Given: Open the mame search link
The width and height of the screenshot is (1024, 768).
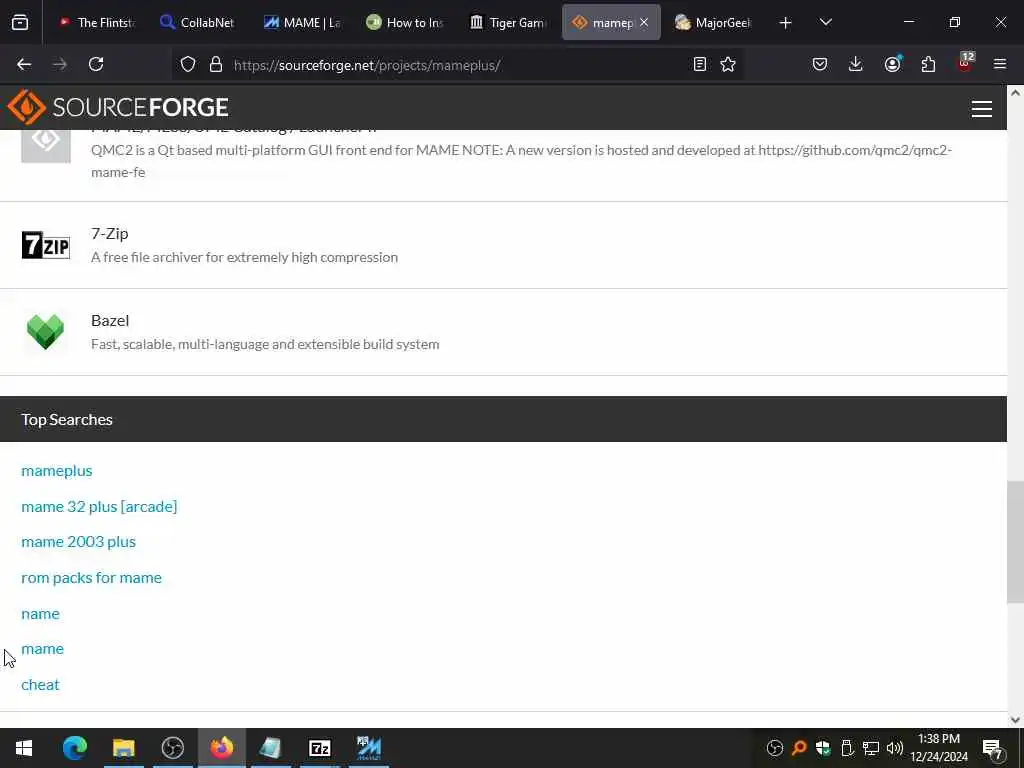Looking at the screenshot, I should [x=42, y=648].
